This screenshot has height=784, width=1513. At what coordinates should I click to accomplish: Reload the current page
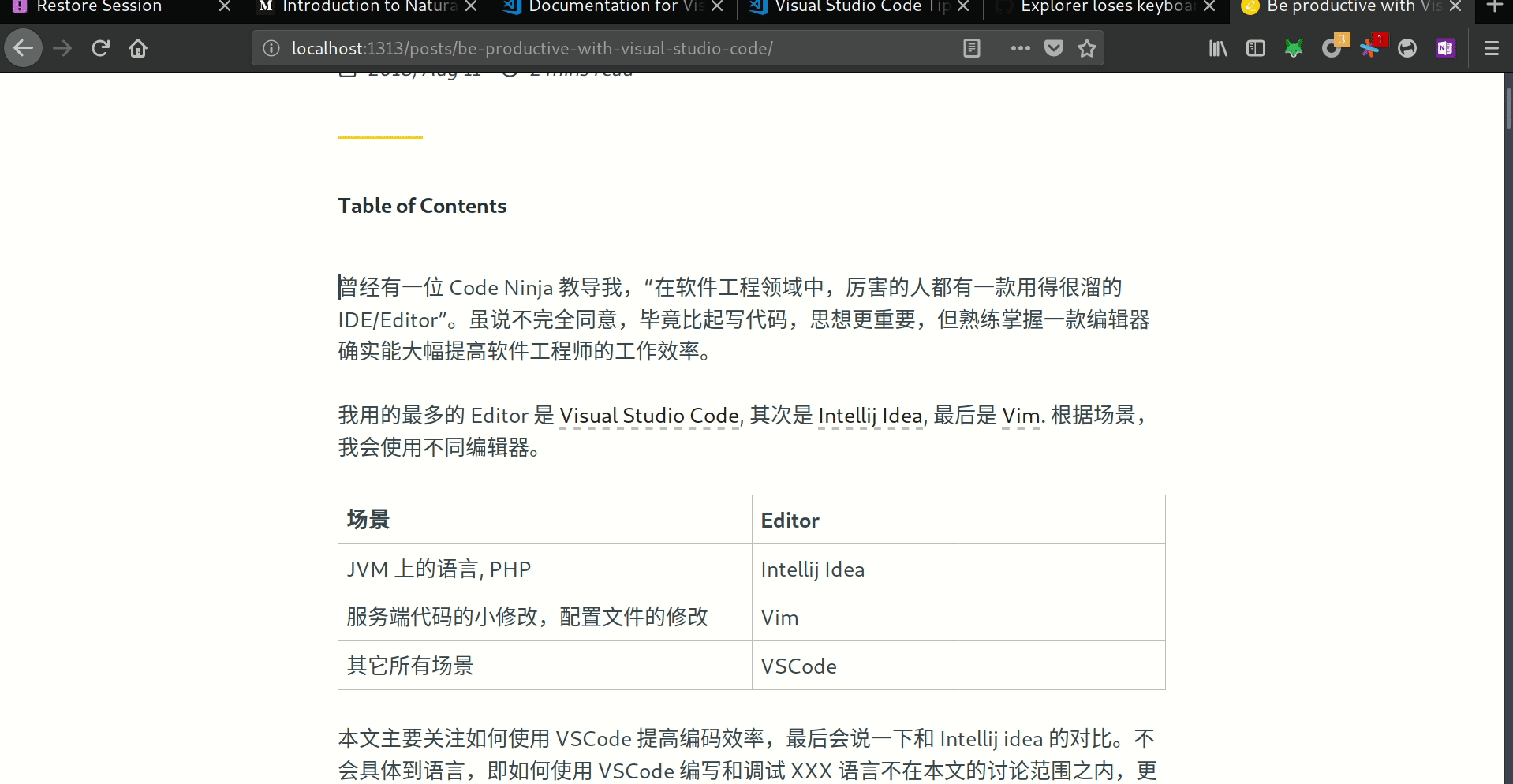(100, 48)
